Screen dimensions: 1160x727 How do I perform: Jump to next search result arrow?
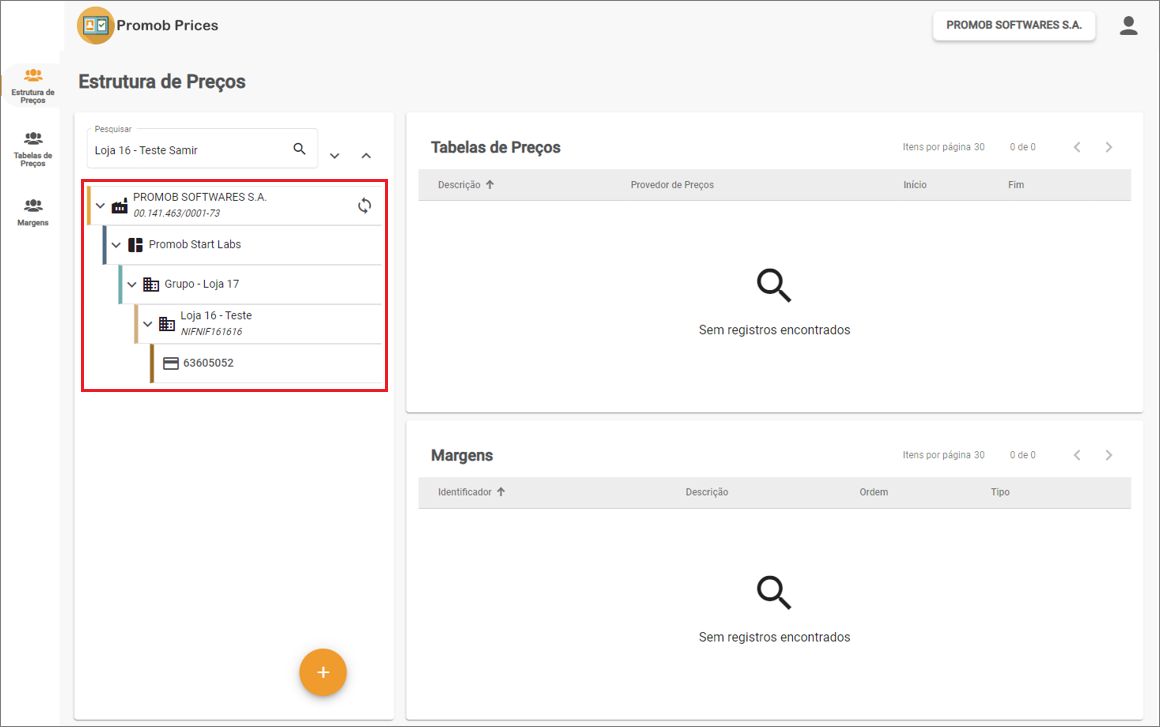tap(334, 156)
